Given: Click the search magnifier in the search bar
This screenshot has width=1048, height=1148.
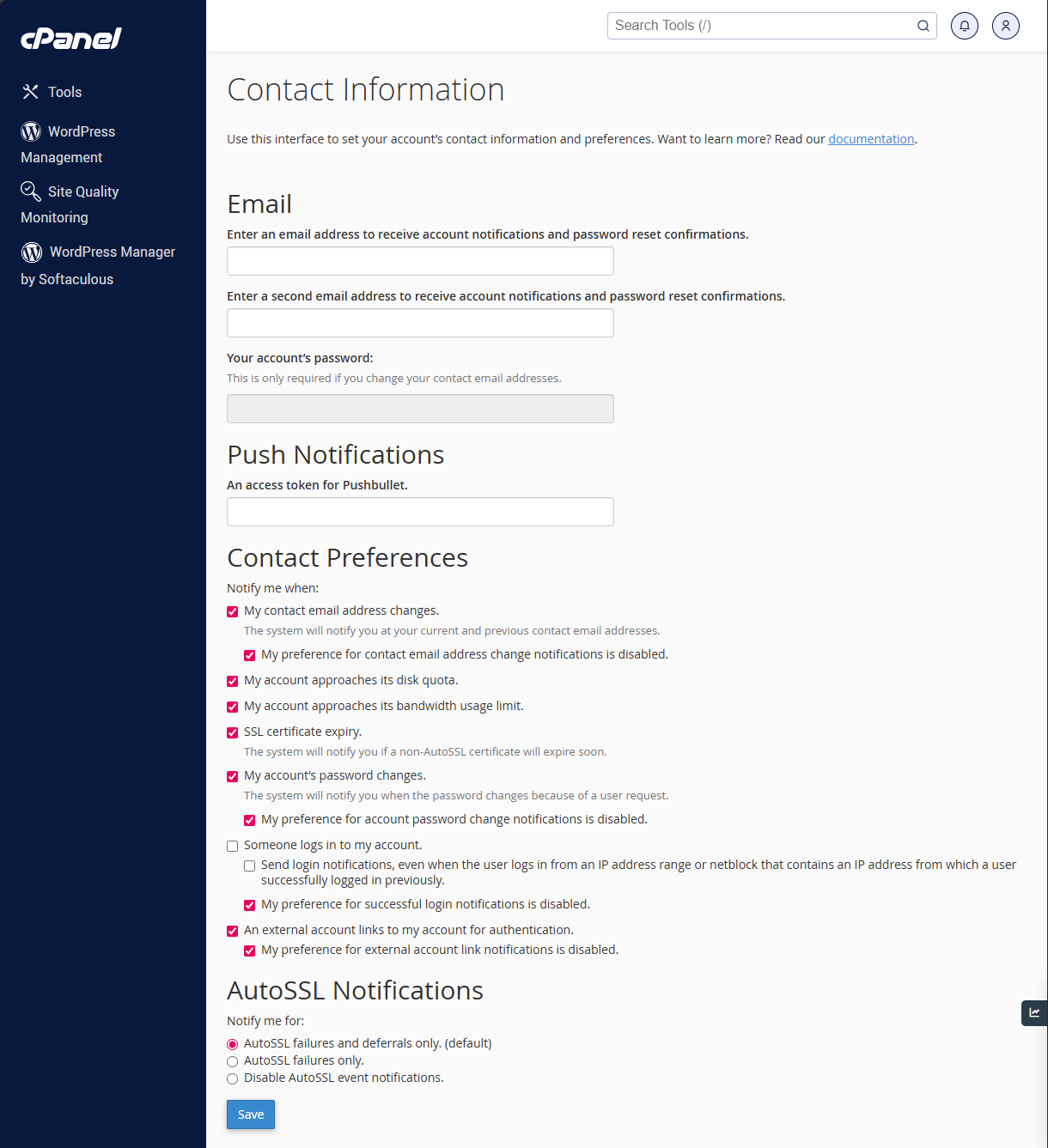Looking at the screenshot, I should 923,26.
